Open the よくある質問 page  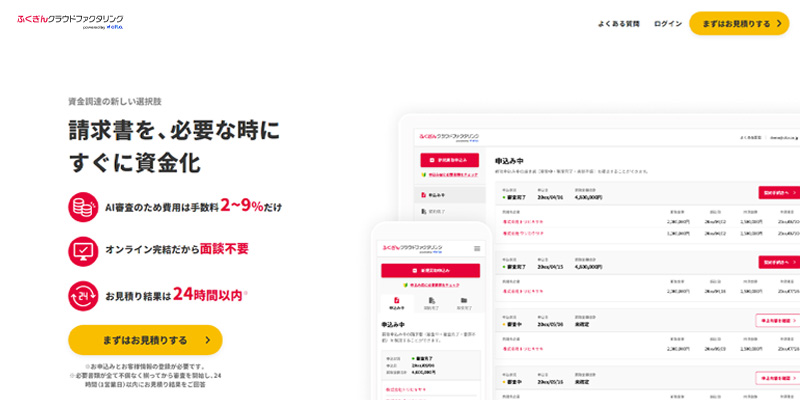pyautogui.click(x=618, y=23)
